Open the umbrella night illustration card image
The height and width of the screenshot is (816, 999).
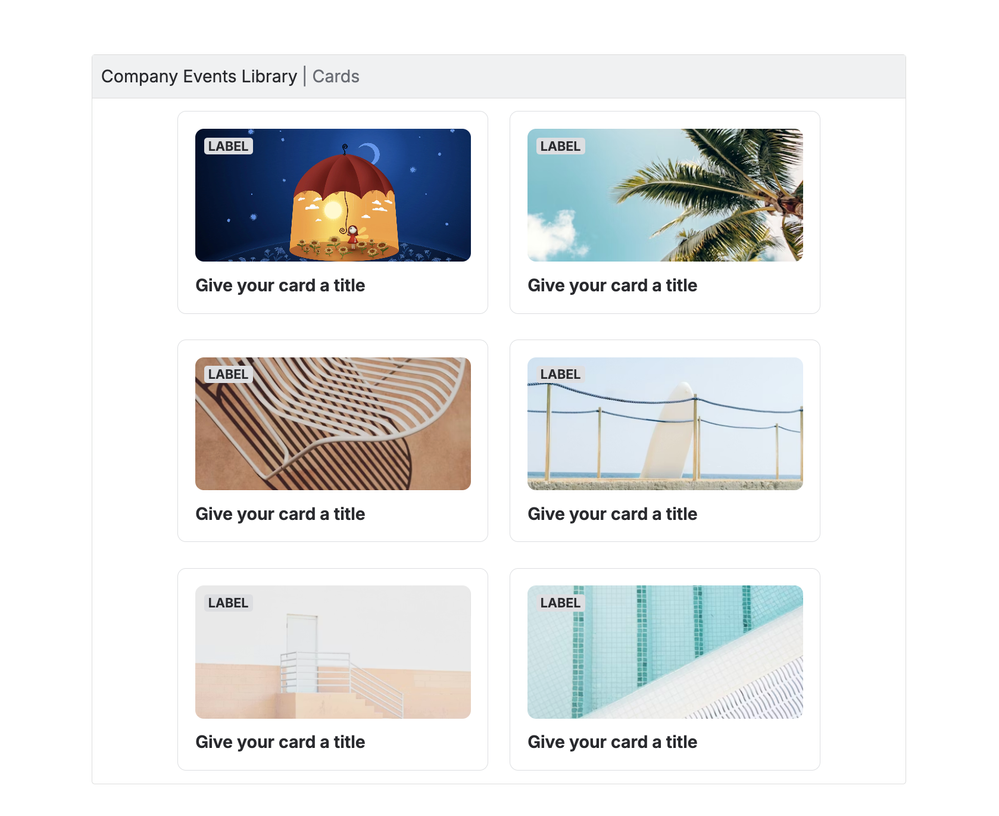pyautogui.click(x=333, y=195)
